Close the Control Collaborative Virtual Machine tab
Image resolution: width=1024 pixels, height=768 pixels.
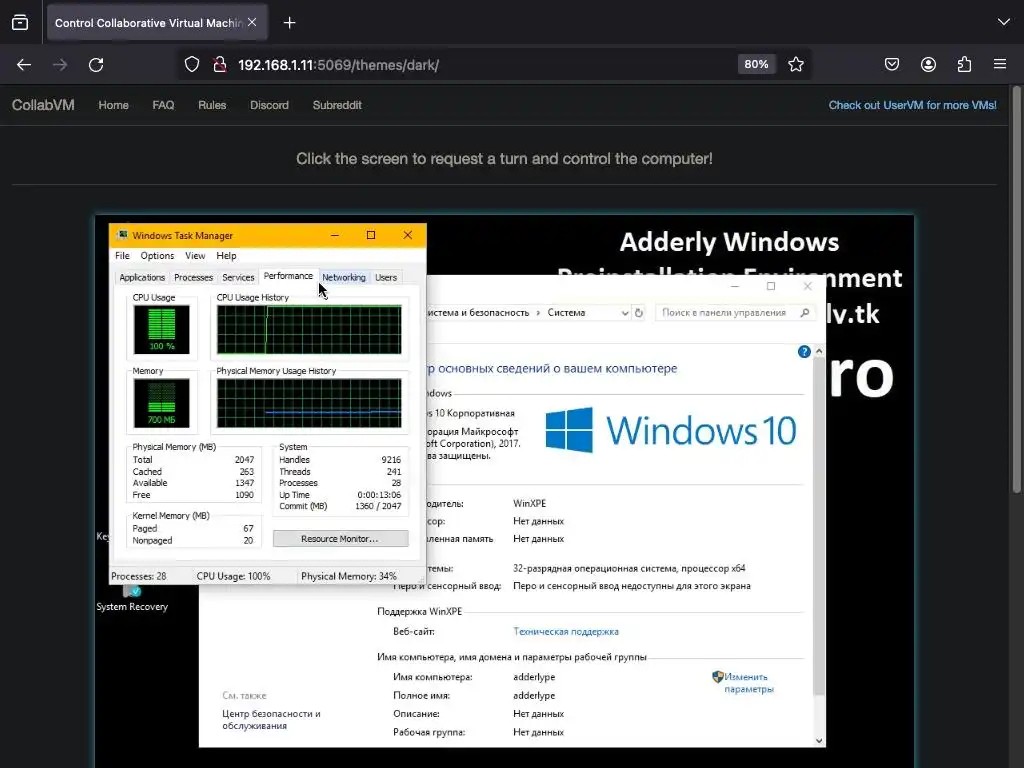coord(252,22)
